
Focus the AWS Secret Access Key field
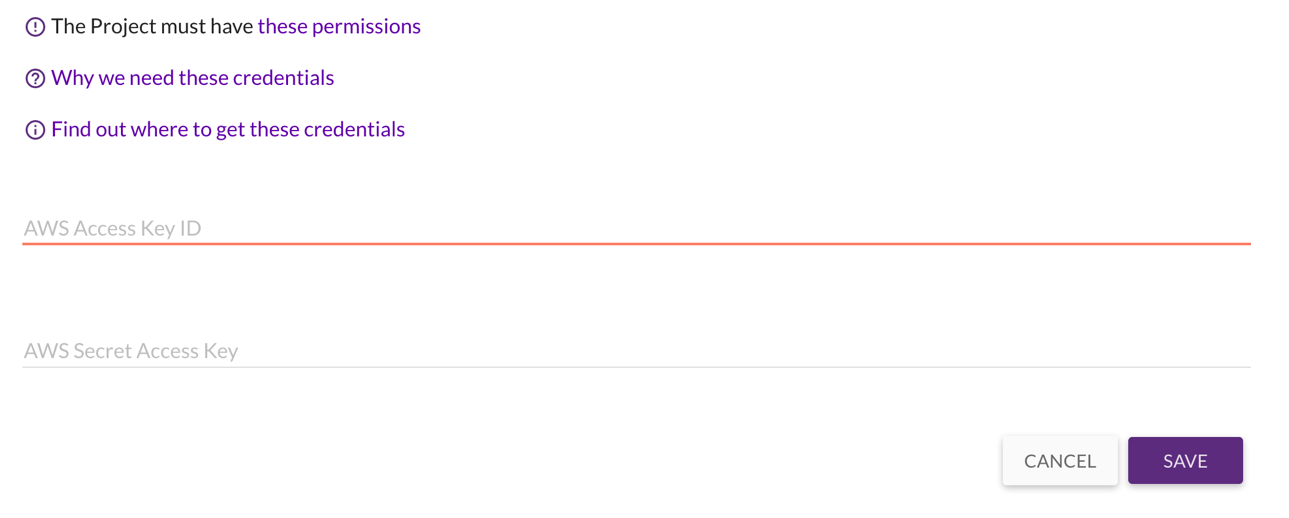636,351
